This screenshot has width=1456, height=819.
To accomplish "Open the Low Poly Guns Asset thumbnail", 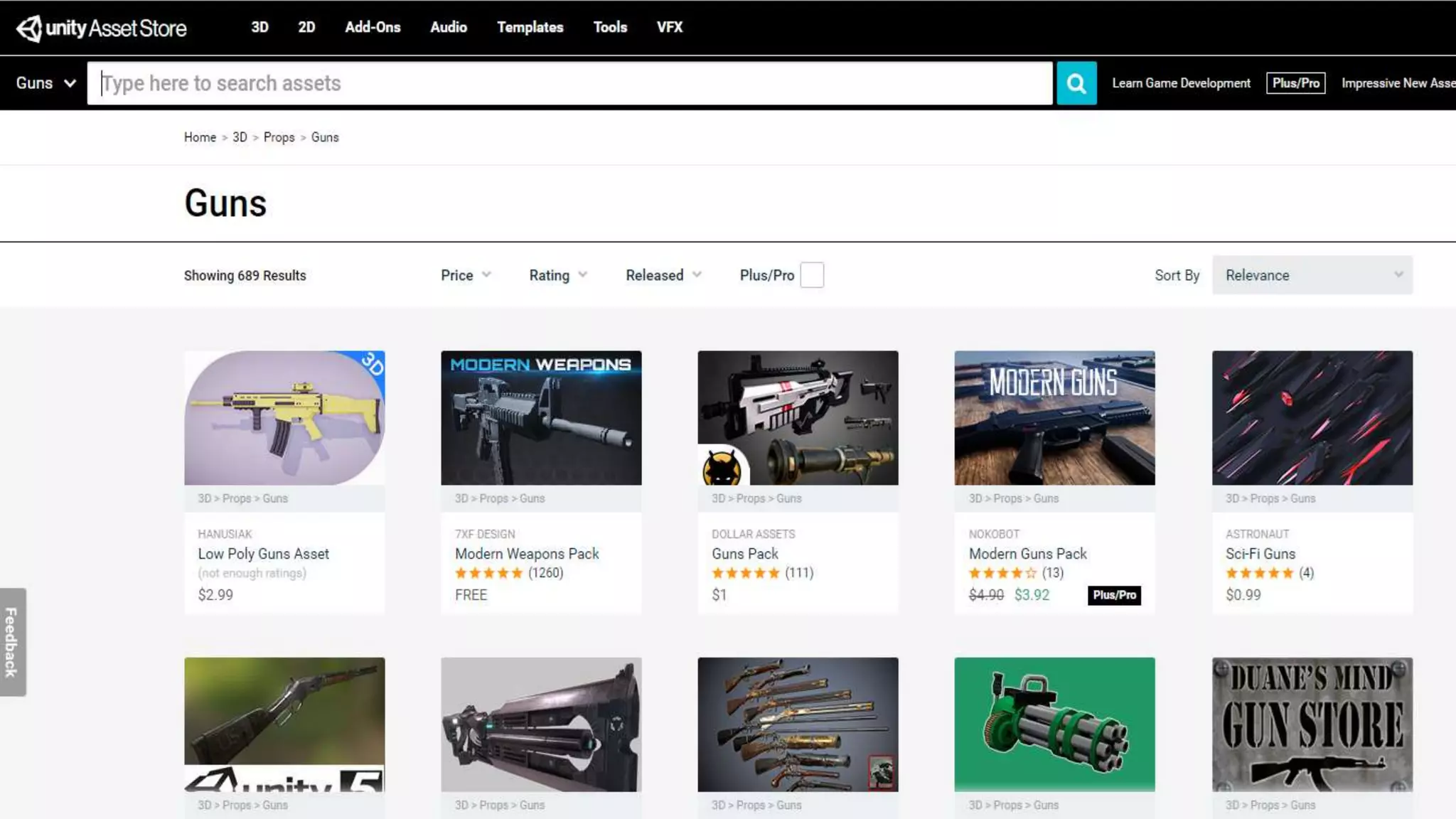I will click(x=284, y=418).
